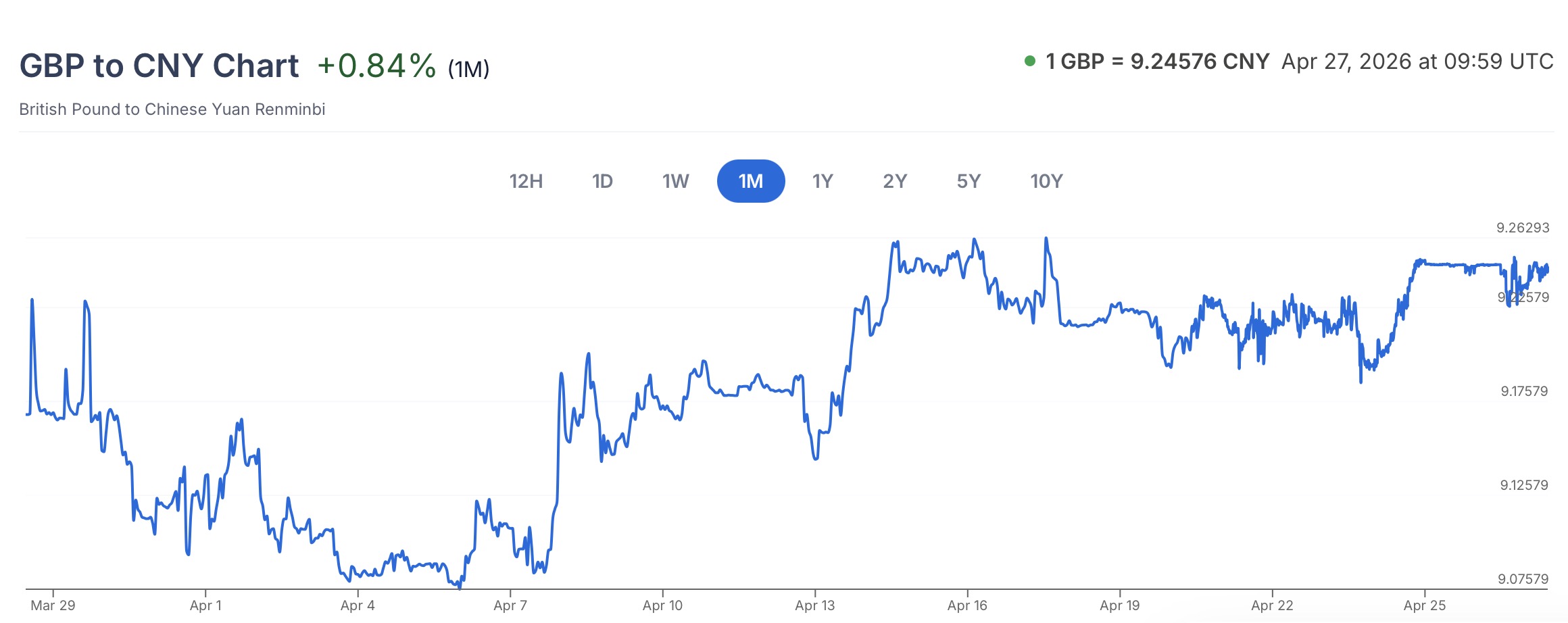Select the 2Y time range
The width and height of the screenshot is (1568, 623).
tap(895, 181)
